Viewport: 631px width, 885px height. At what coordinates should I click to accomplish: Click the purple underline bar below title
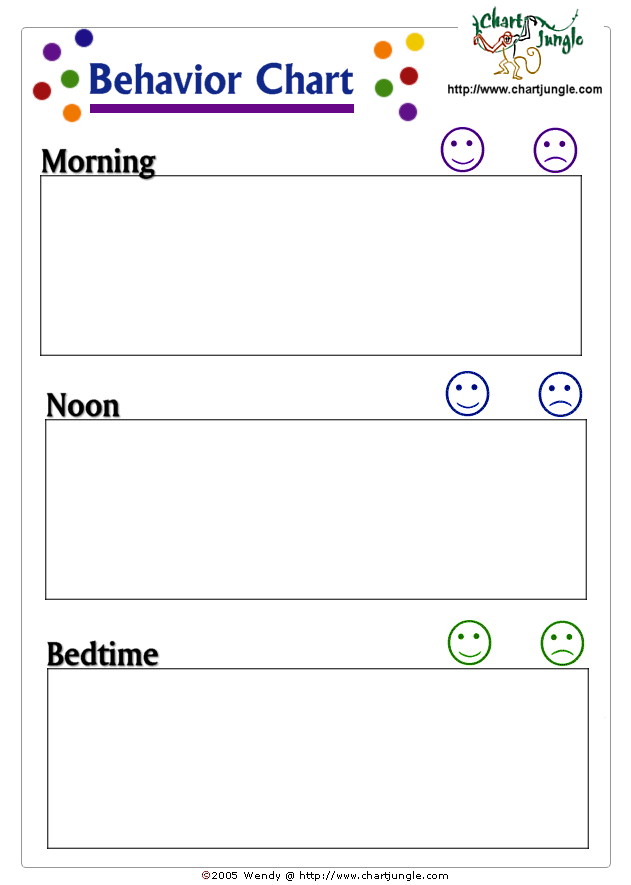(221, 108)
